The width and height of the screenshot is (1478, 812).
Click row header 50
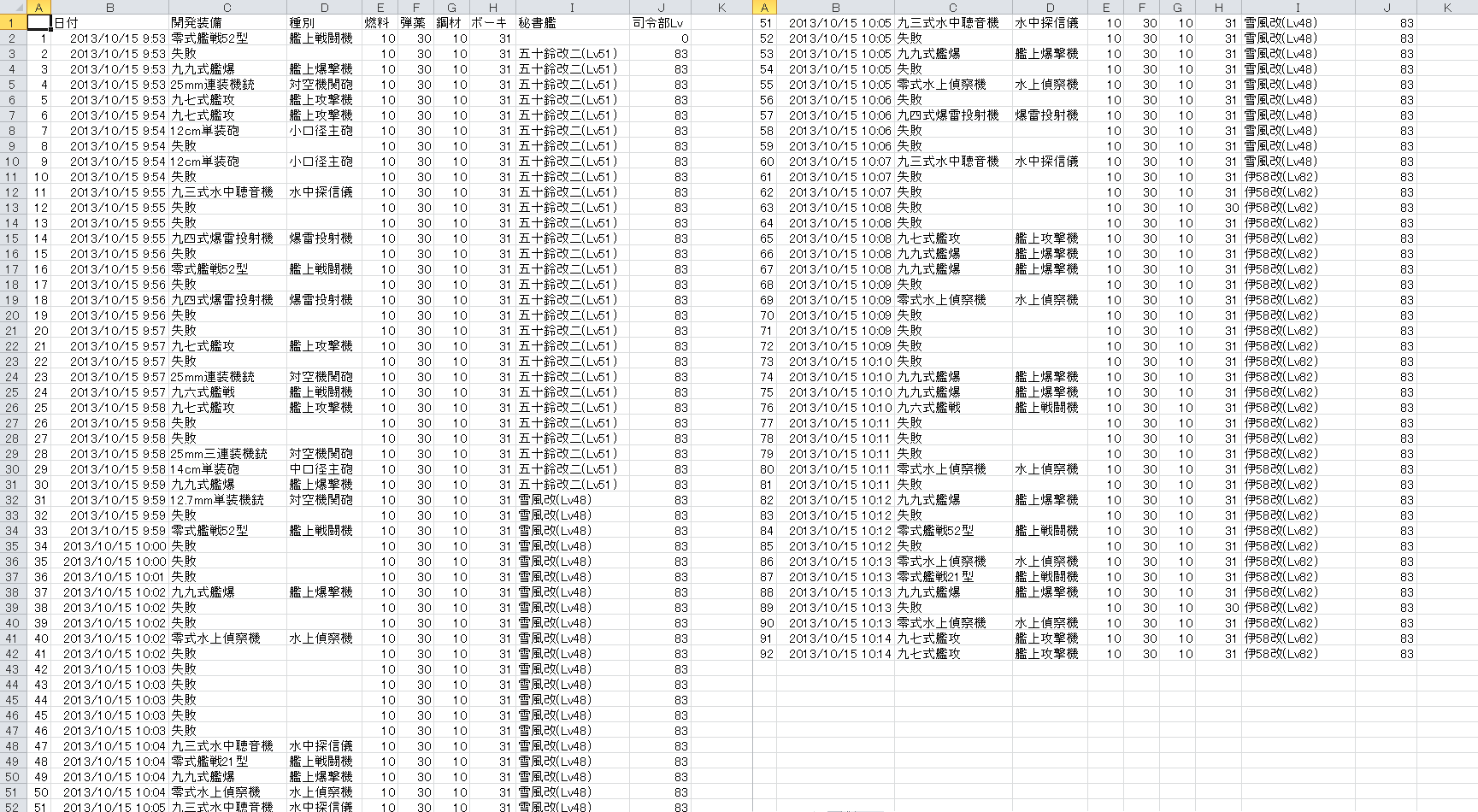pyautogui.click(x=13, y=777)
